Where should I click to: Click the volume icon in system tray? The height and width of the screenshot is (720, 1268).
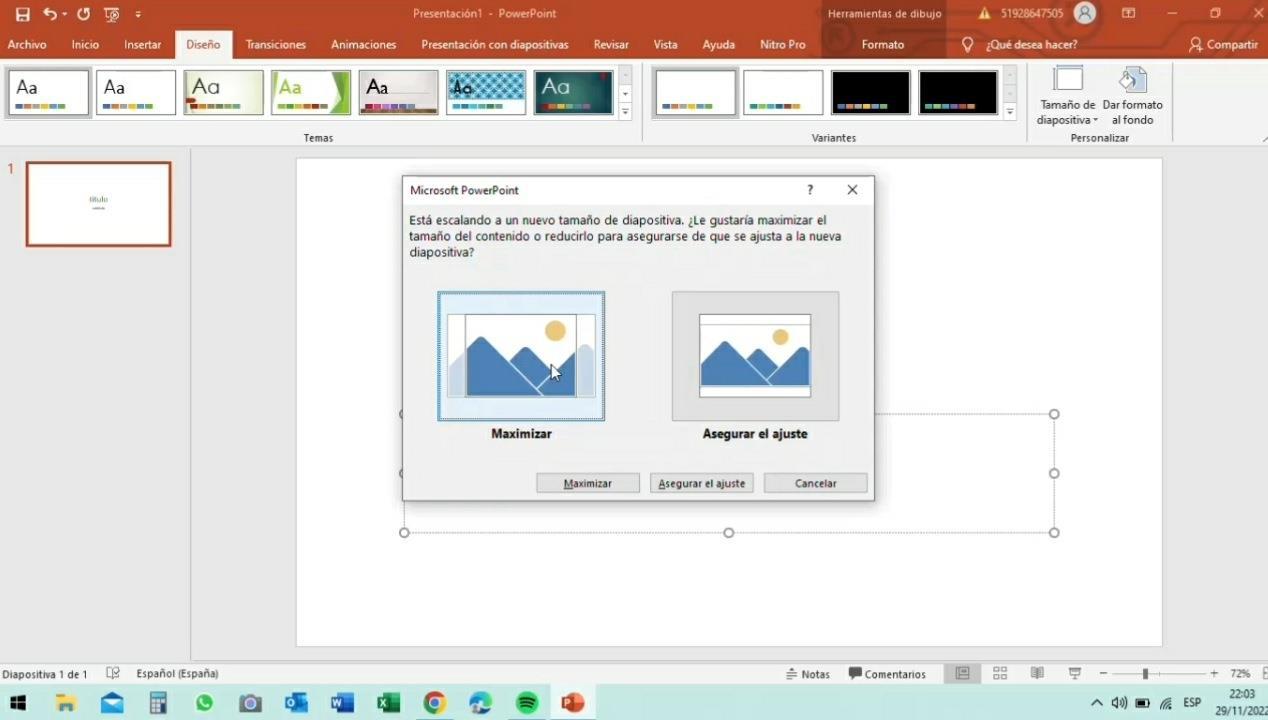[x=1119, y=703]
